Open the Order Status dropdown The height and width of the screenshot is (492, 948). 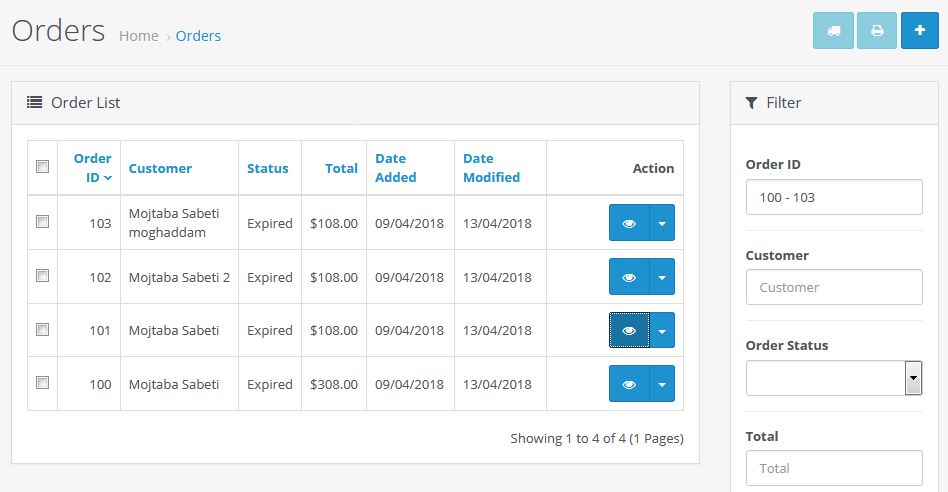pyautogui.click(x=833, y=378)
